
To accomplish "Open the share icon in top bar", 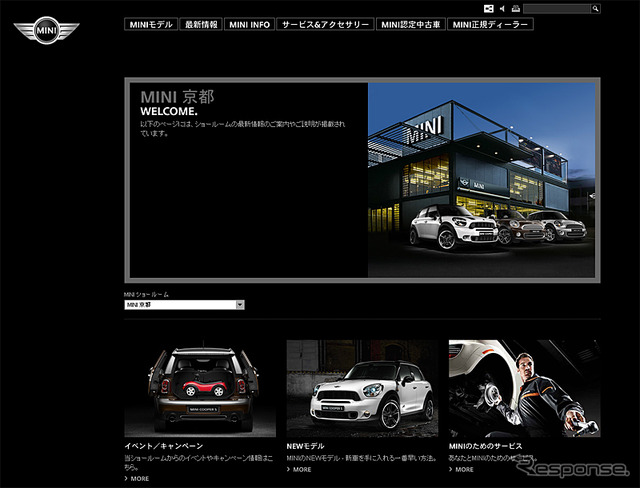I will pos(489,9).
